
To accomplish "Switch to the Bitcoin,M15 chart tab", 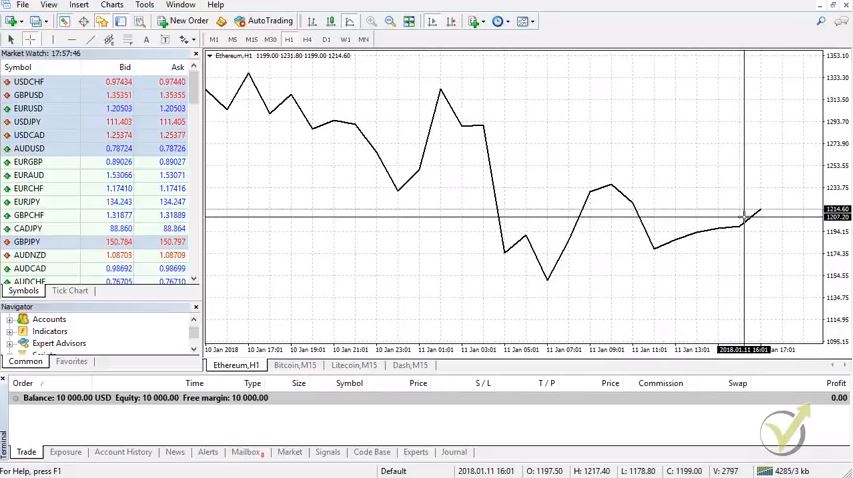I will [295, 365].
